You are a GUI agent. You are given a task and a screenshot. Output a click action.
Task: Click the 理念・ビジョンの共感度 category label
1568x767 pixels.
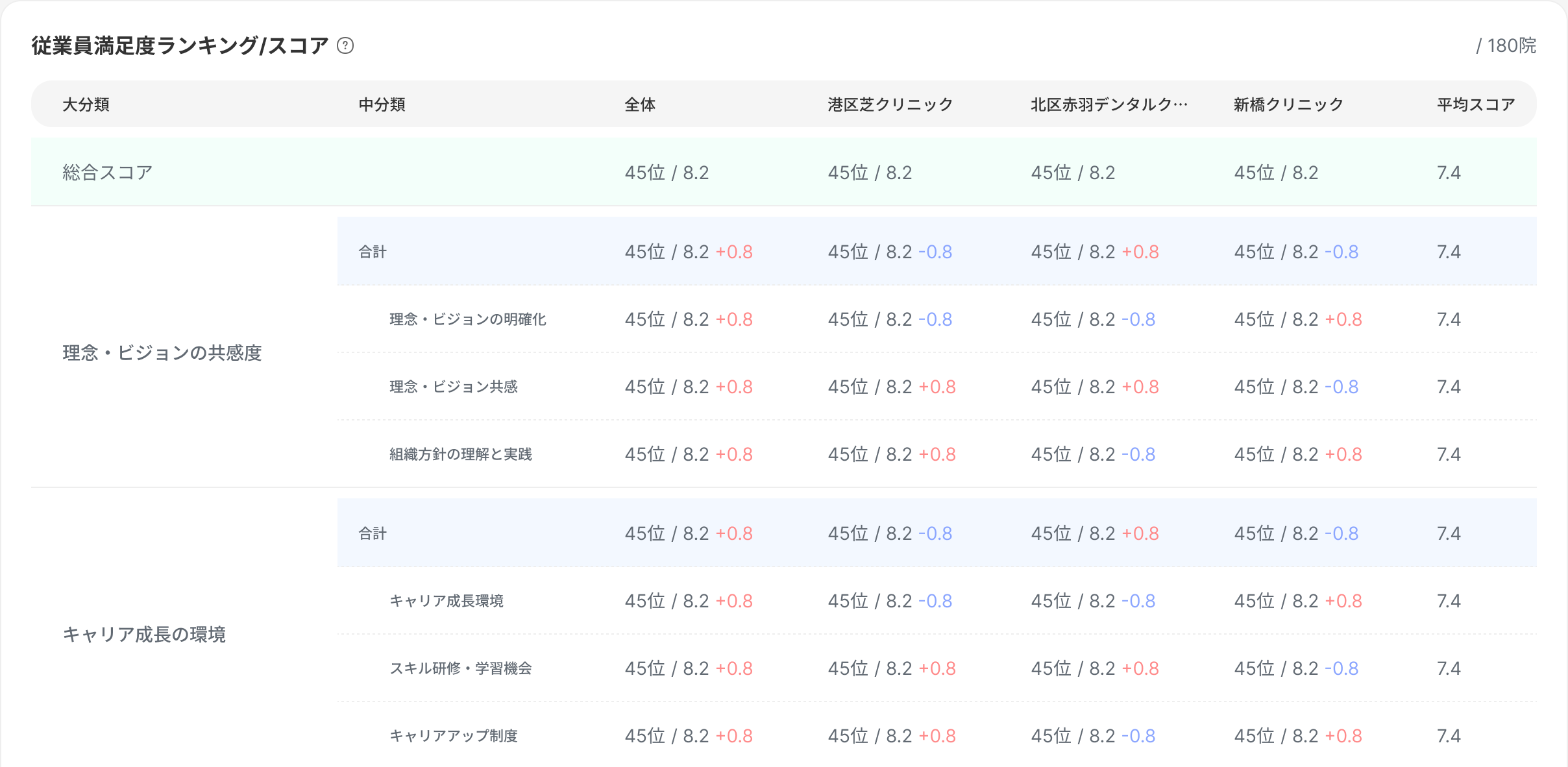tap(162, 353)
